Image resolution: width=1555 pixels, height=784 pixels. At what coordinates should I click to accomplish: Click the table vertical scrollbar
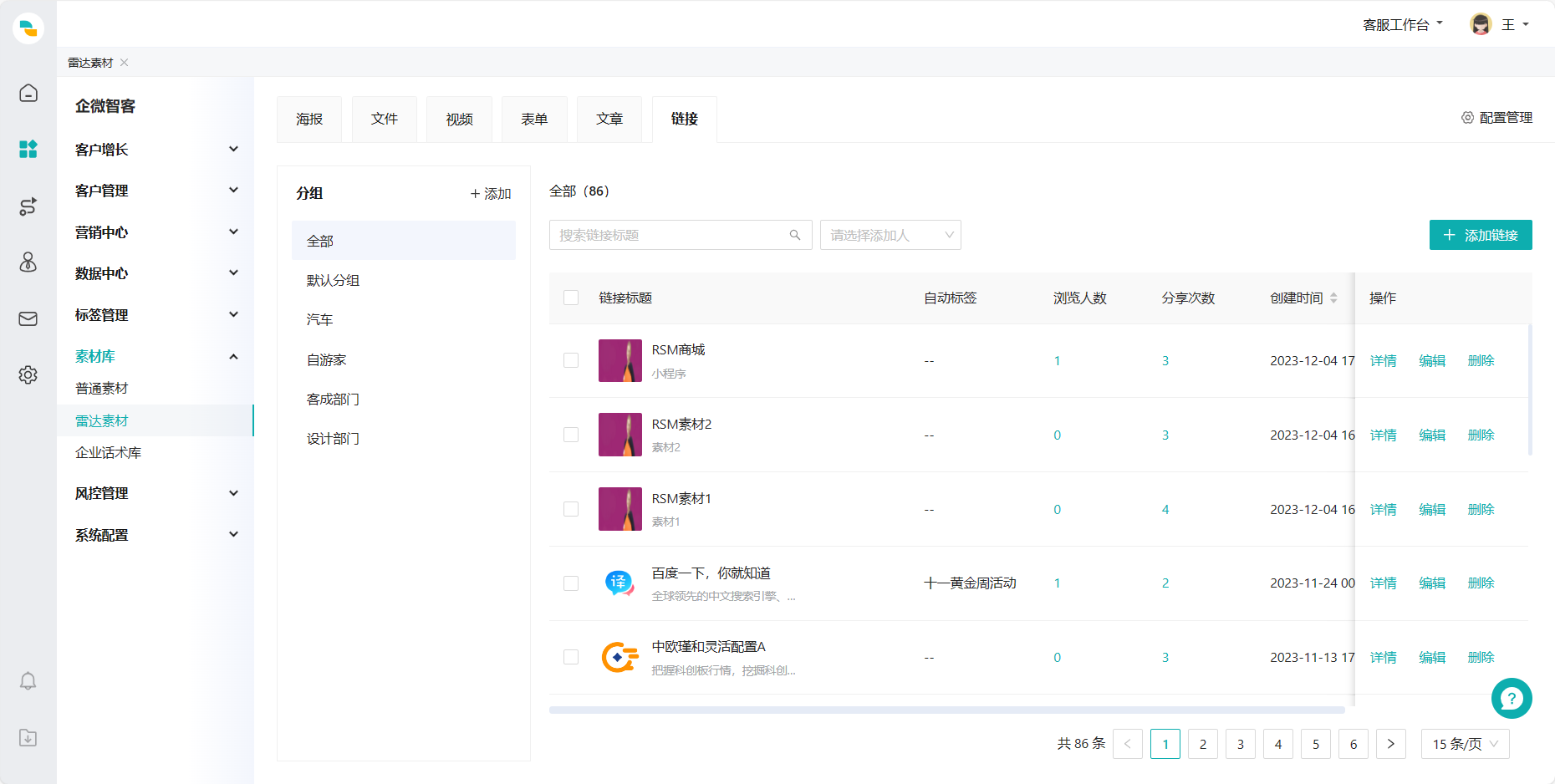[1530, 389]
